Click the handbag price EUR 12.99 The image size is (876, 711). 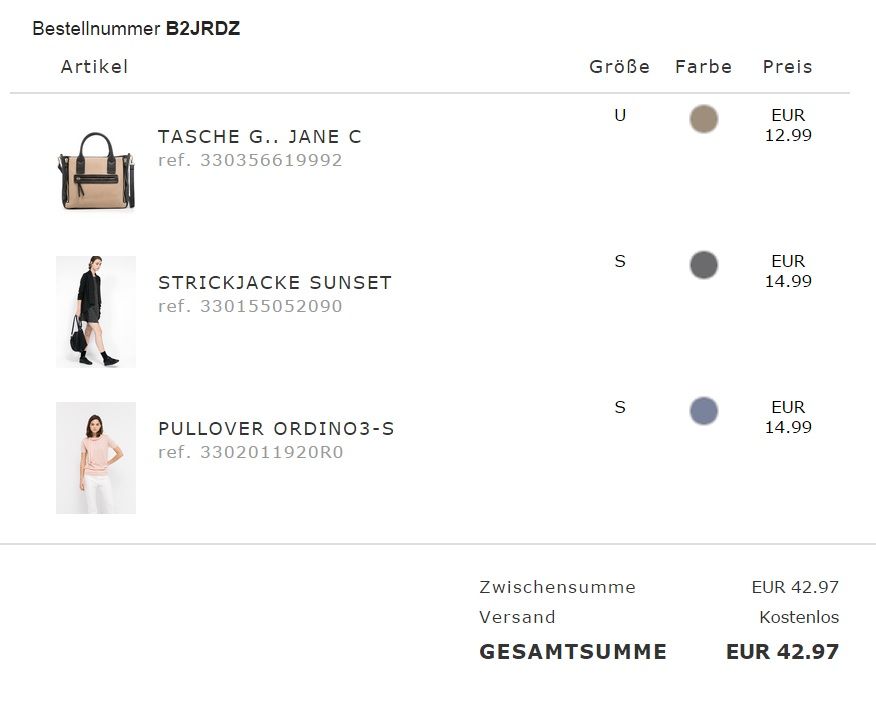point(788,125)
